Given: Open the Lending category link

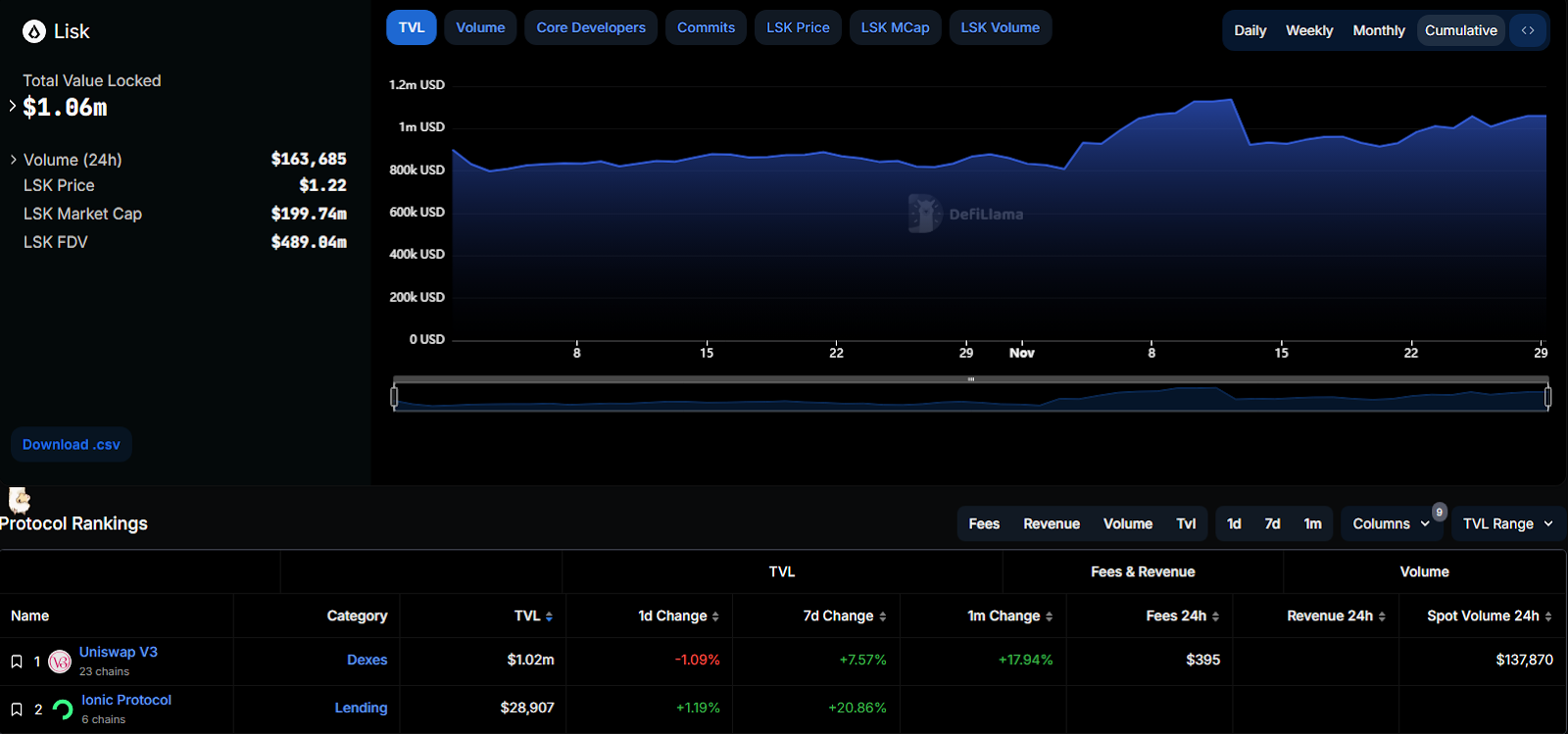Looking at the screenshot, I should pyautogui.click(x=362, y=709).
